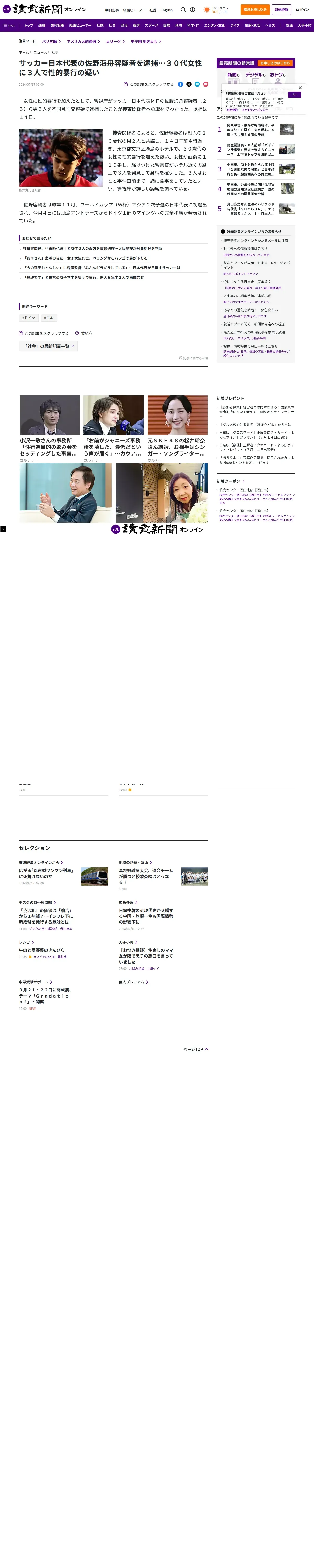Expand 甲子園 地方大会 featured keyword

[146, 41]
